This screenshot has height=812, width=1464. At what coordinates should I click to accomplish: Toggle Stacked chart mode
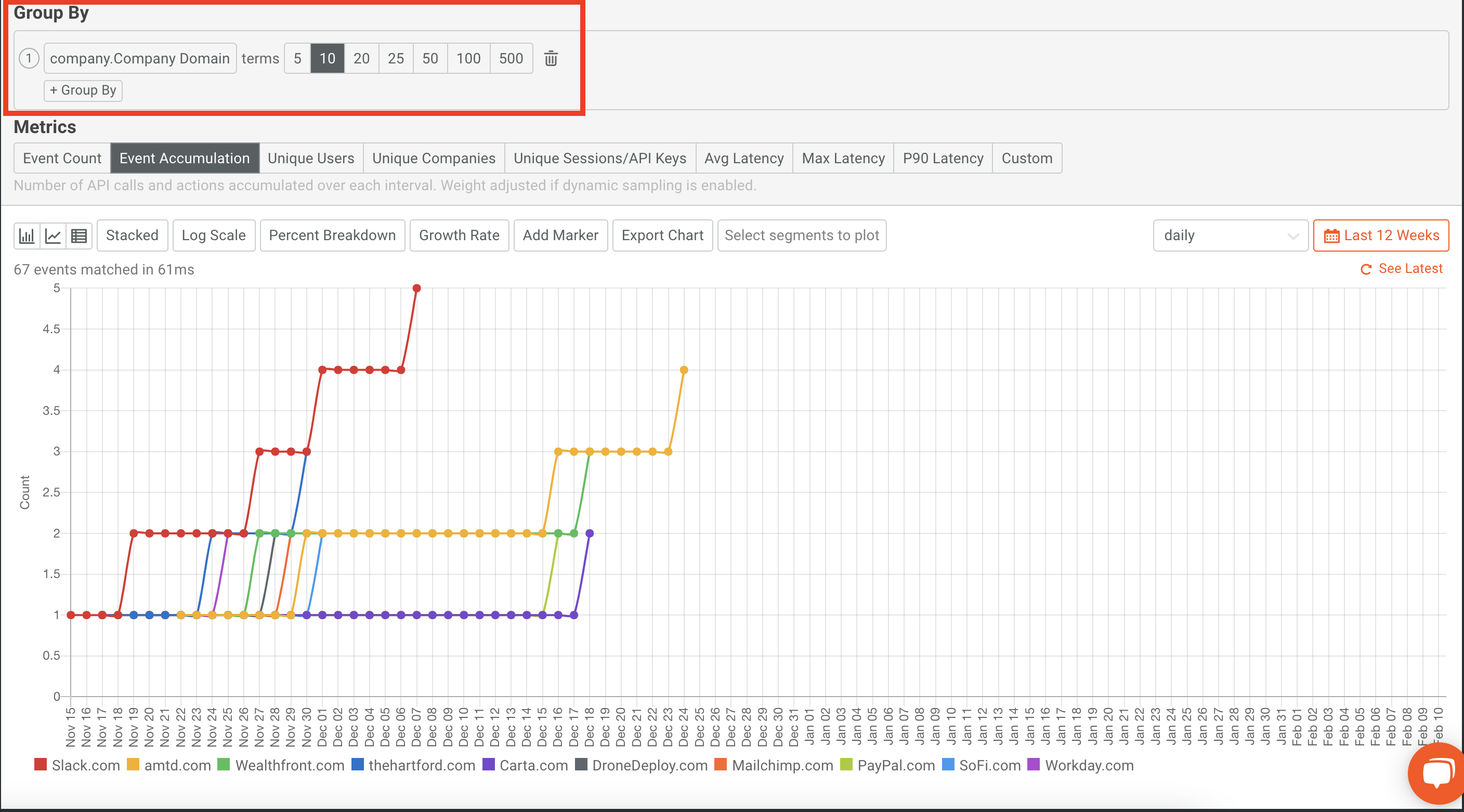coord(132,235)
